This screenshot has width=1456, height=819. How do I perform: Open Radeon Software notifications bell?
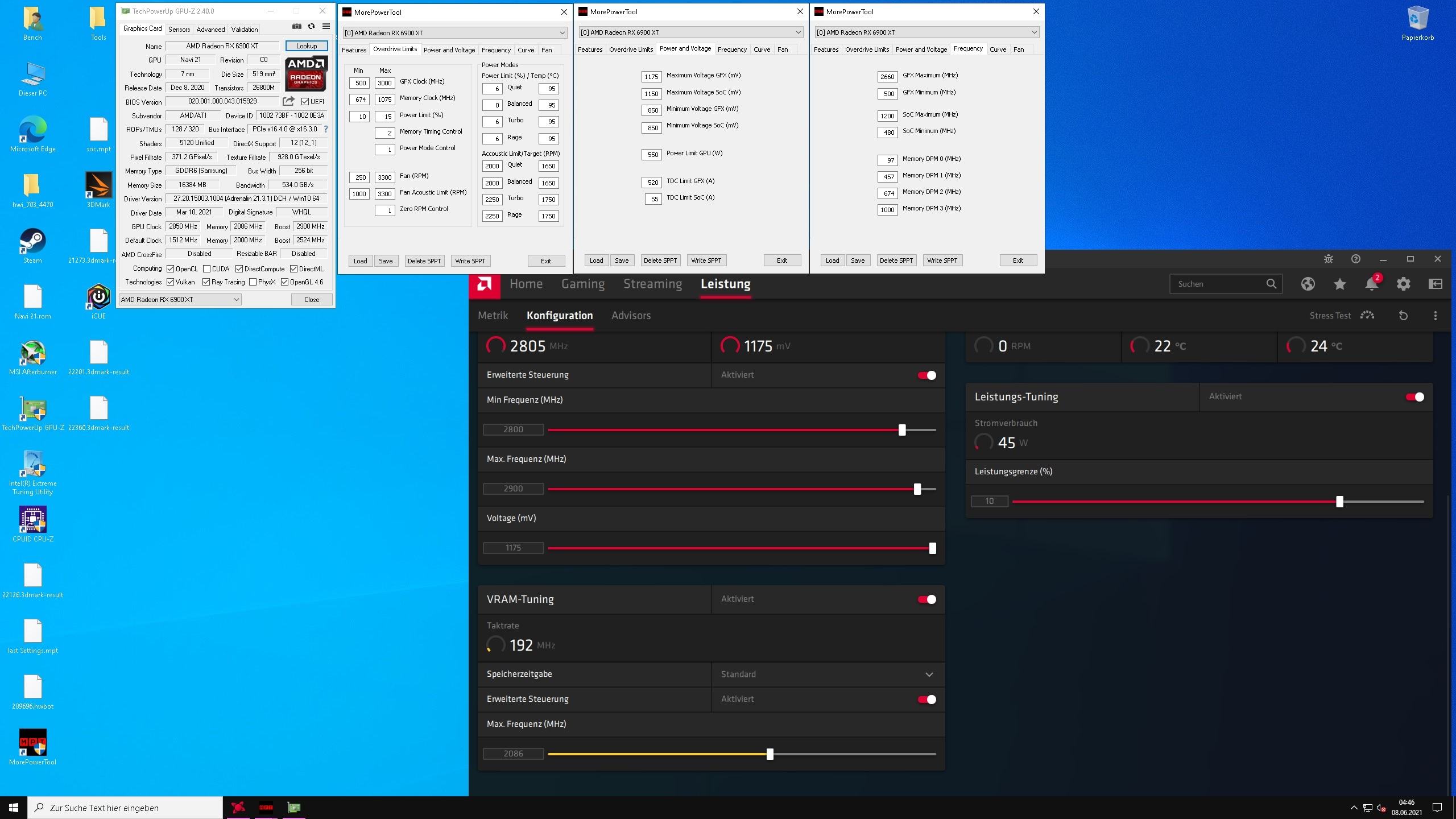[1371, 284]
